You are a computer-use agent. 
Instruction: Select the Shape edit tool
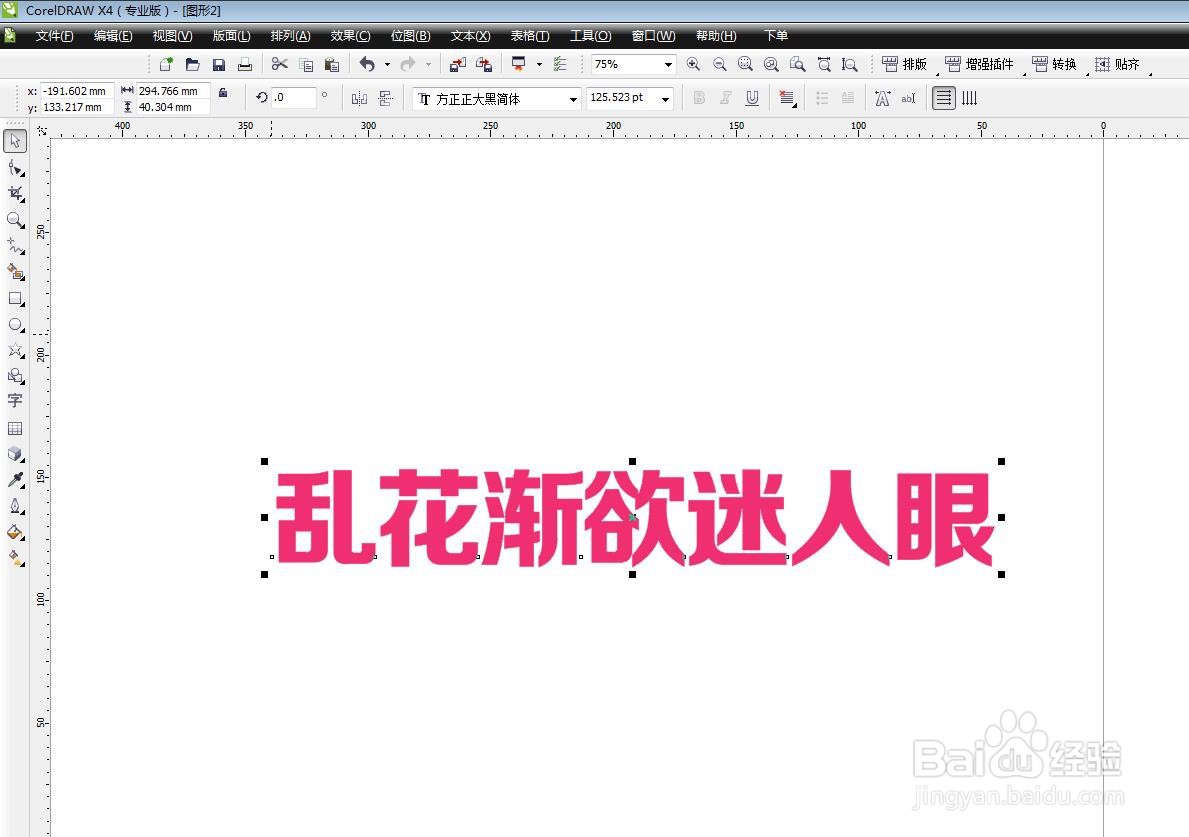click(x=15, y=168)
